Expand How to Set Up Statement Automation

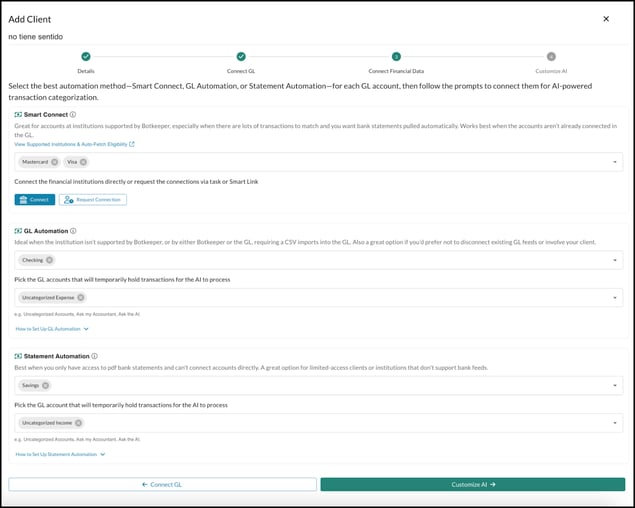(60, 454)
